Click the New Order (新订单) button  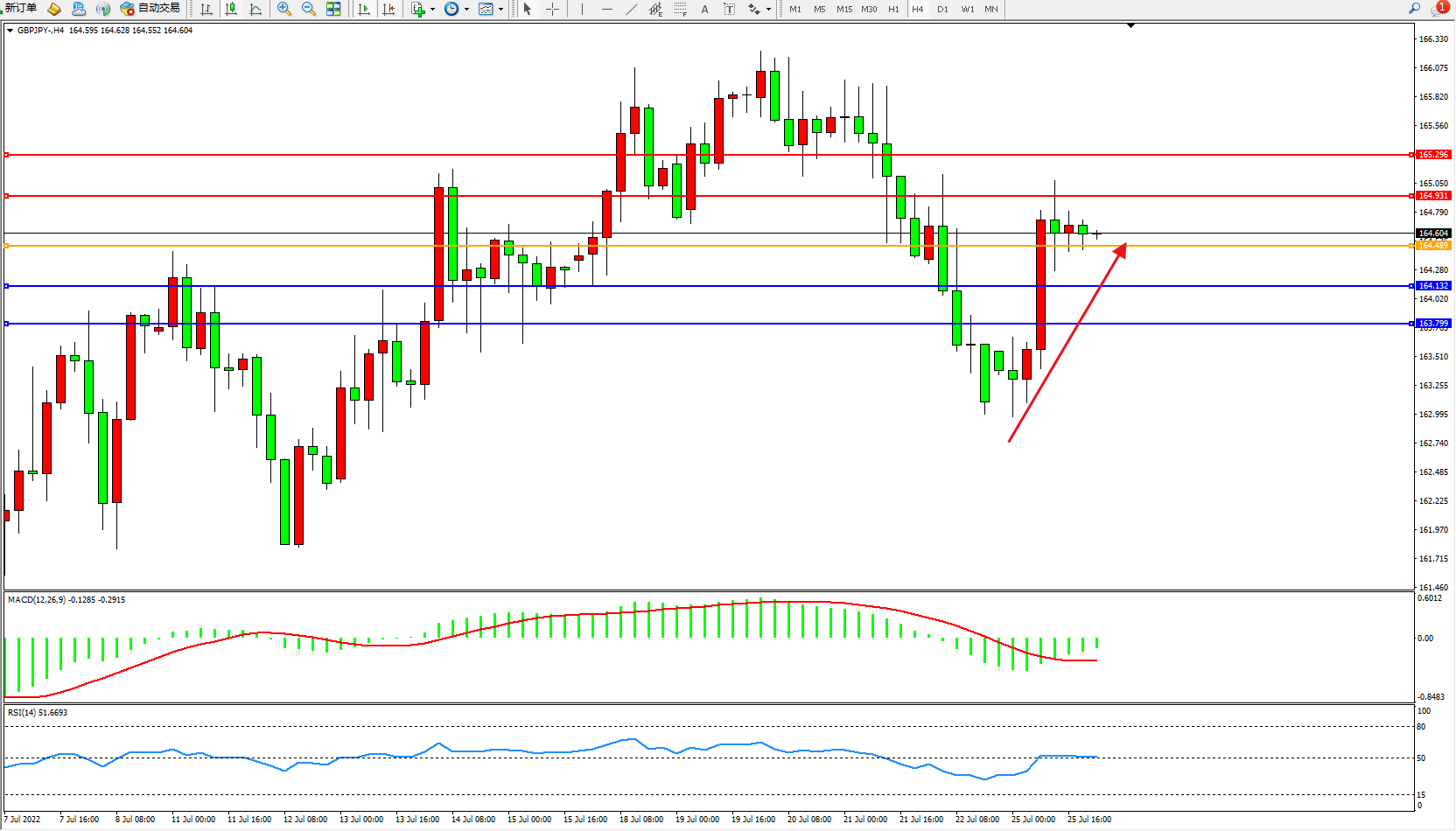click(21, 9)
